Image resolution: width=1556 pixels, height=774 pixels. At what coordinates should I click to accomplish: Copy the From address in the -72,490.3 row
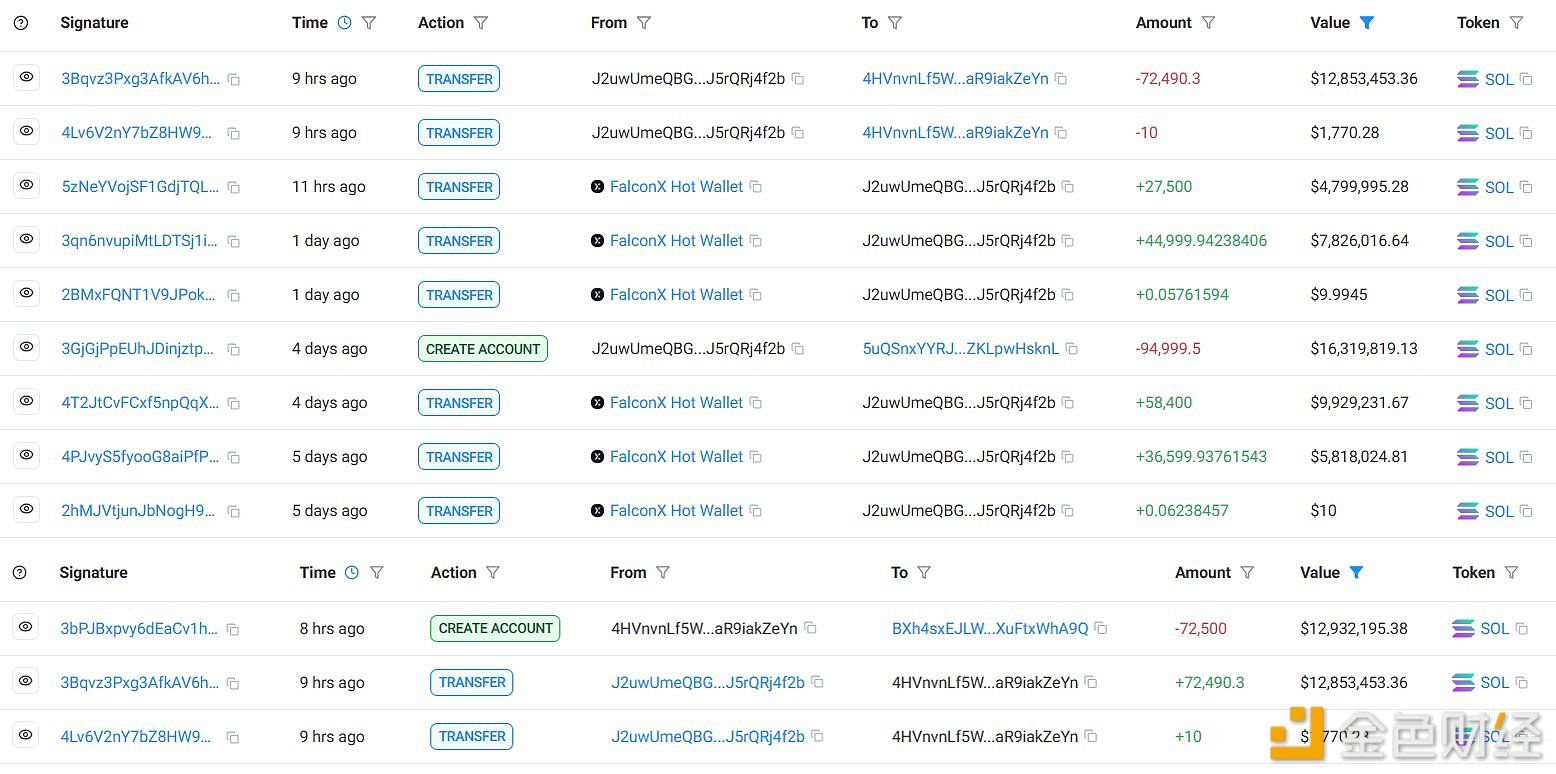(x=798, y=79)
